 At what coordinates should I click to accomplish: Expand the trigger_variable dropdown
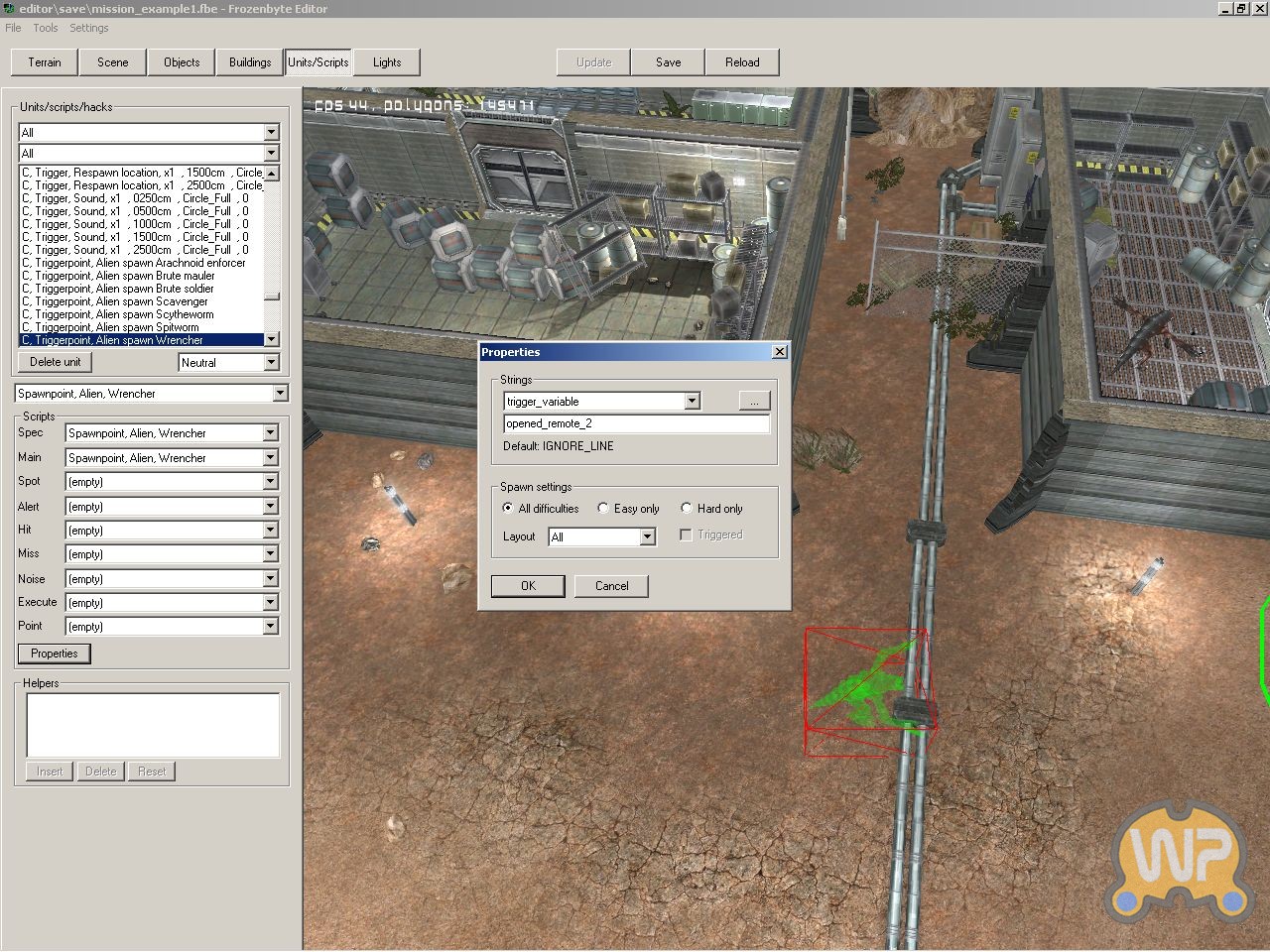(x=693, y=401)
